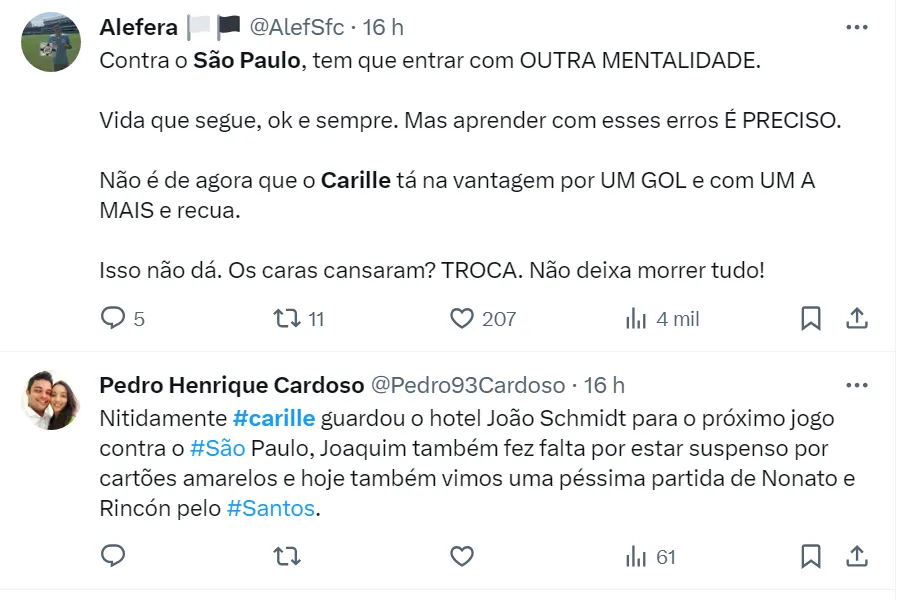
Task: Like Alefera's tweet
Action: click(461, 319)
